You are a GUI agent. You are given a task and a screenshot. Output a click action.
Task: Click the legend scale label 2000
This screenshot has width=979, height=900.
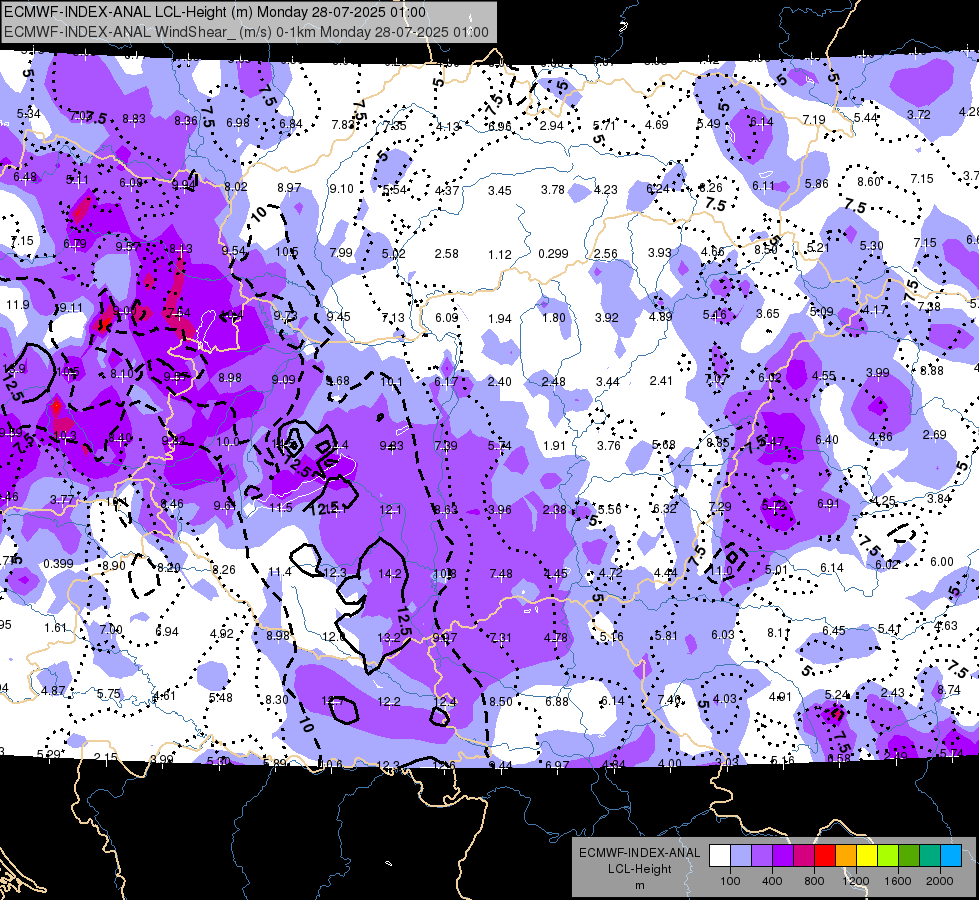[939, 881]
